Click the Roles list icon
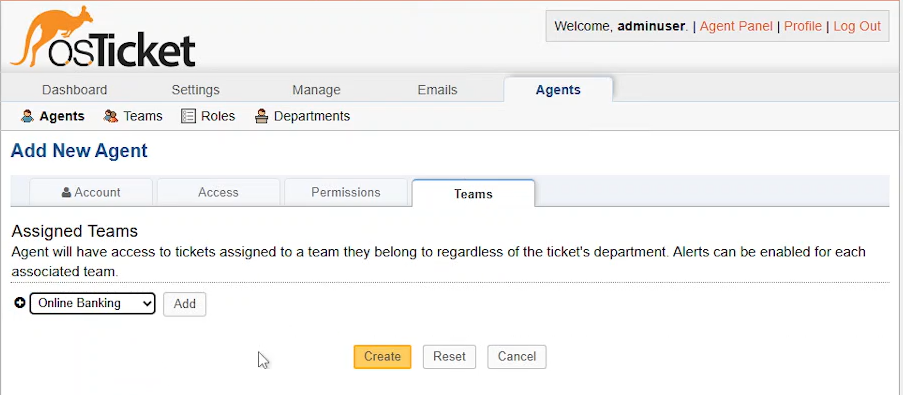The width and height of the screenshot is (903, 395). 188,116
